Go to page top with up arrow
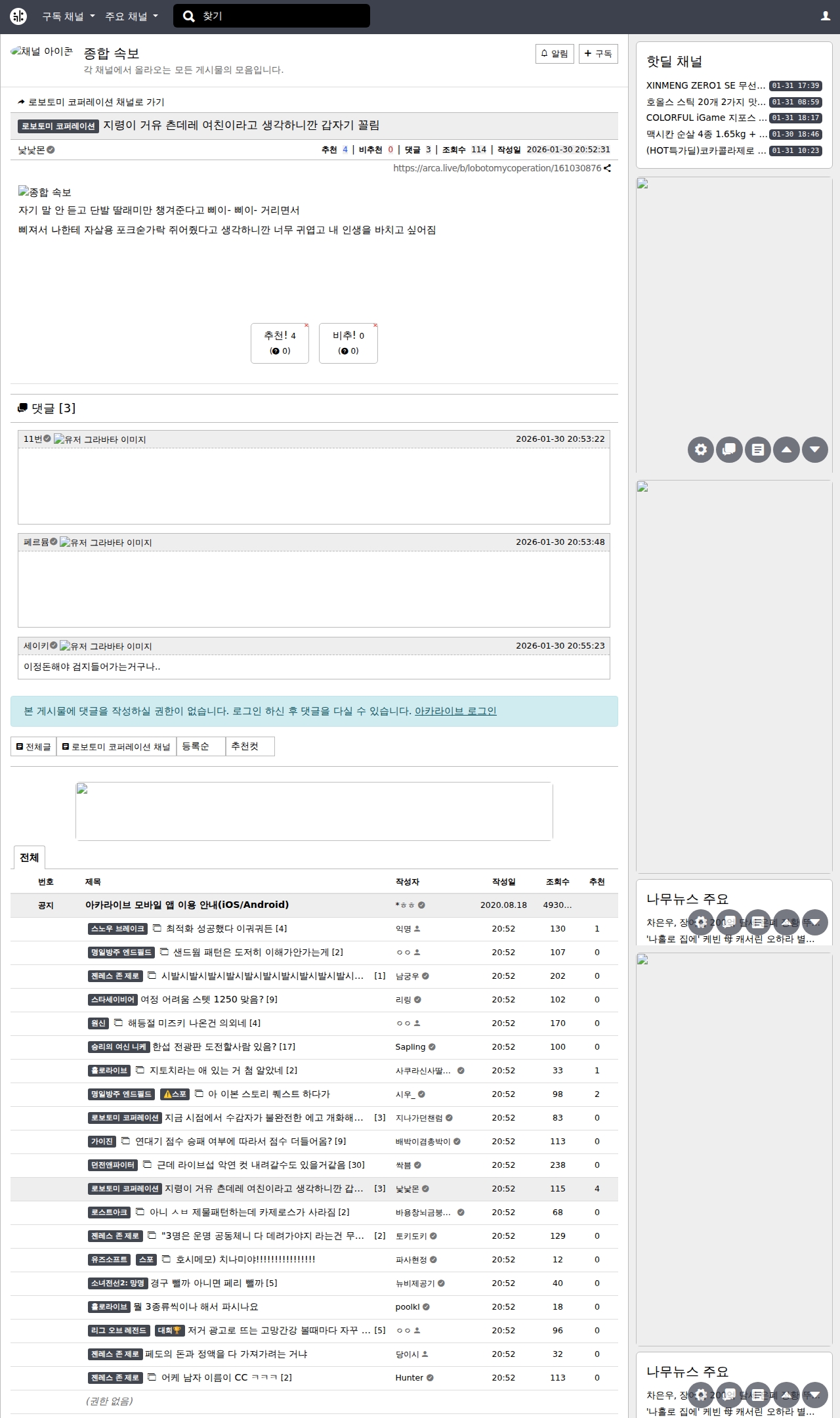Viewport: 840px width, 1418px height. pyautogui.click(x=786, y=450)
